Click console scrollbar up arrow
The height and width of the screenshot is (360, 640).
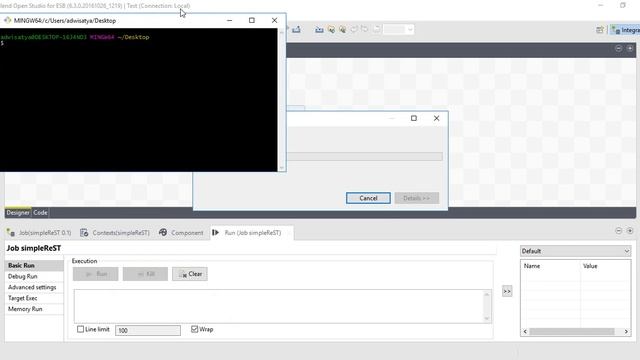pyautogui.click(x=487, y=294)
